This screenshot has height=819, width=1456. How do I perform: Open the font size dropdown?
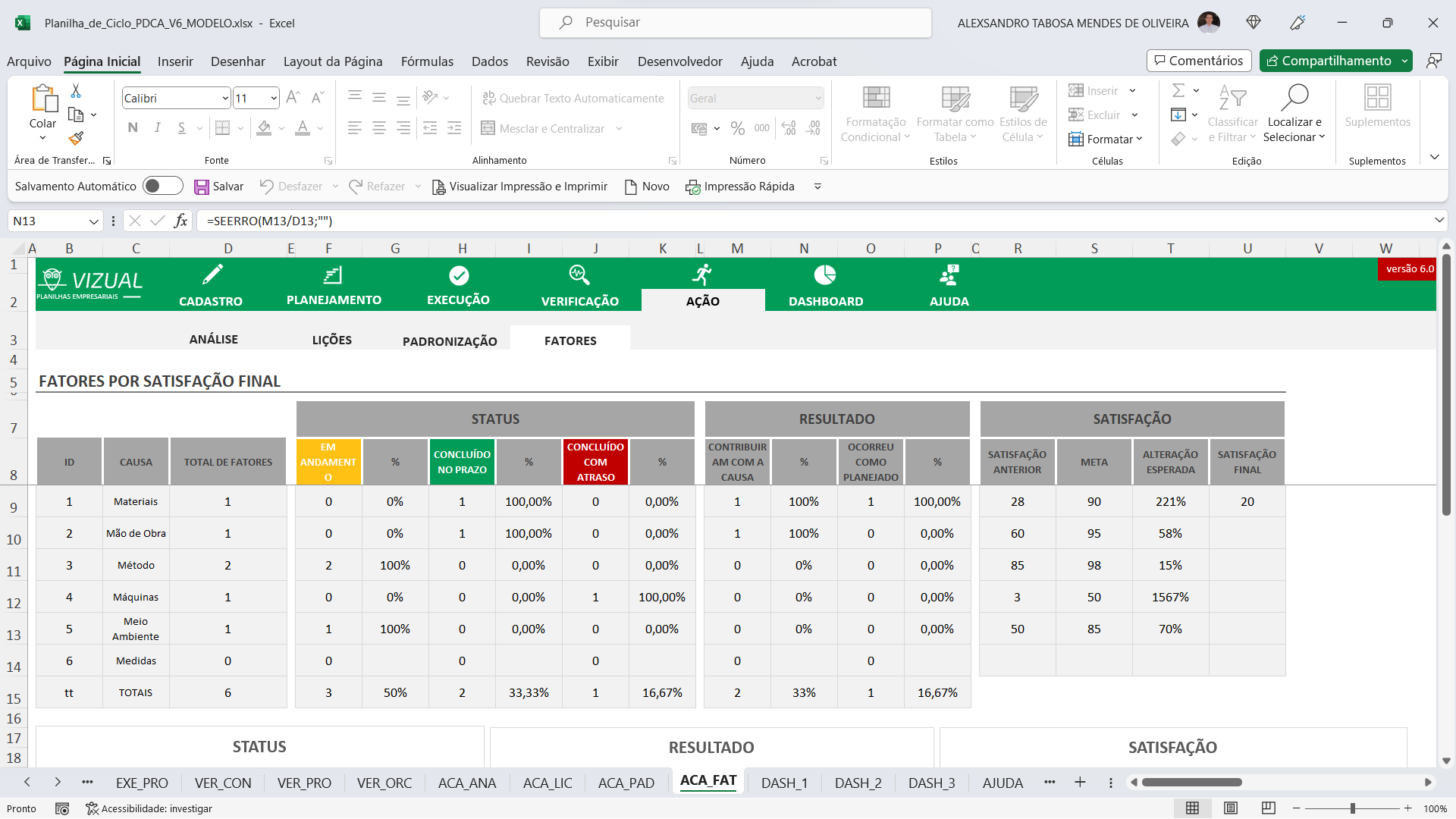click(273, 98)
